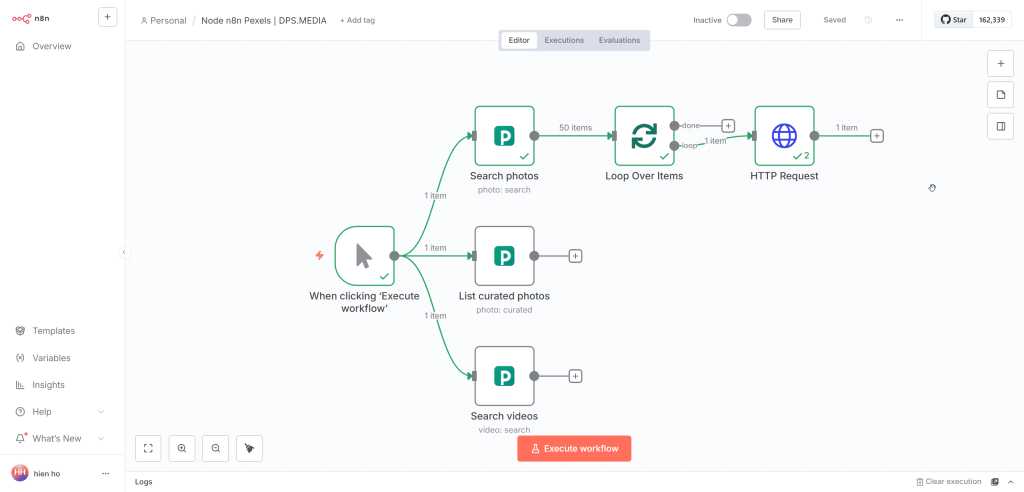Select the List curated photos node
The width and height of the screenshot is (1024, 492).
[504, 256]
